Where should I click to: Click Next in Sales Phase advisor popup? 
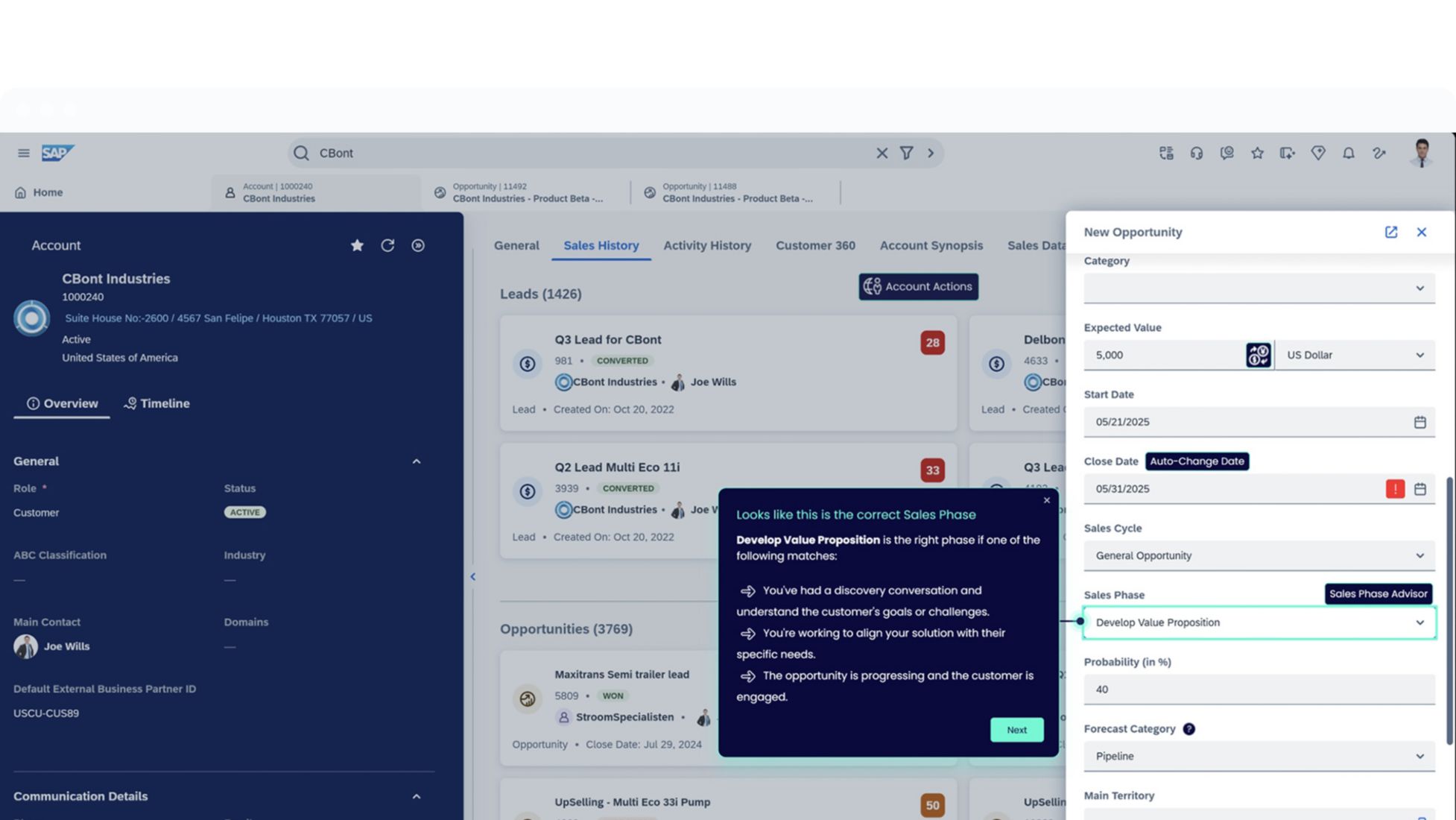(x=1016, y=730)
